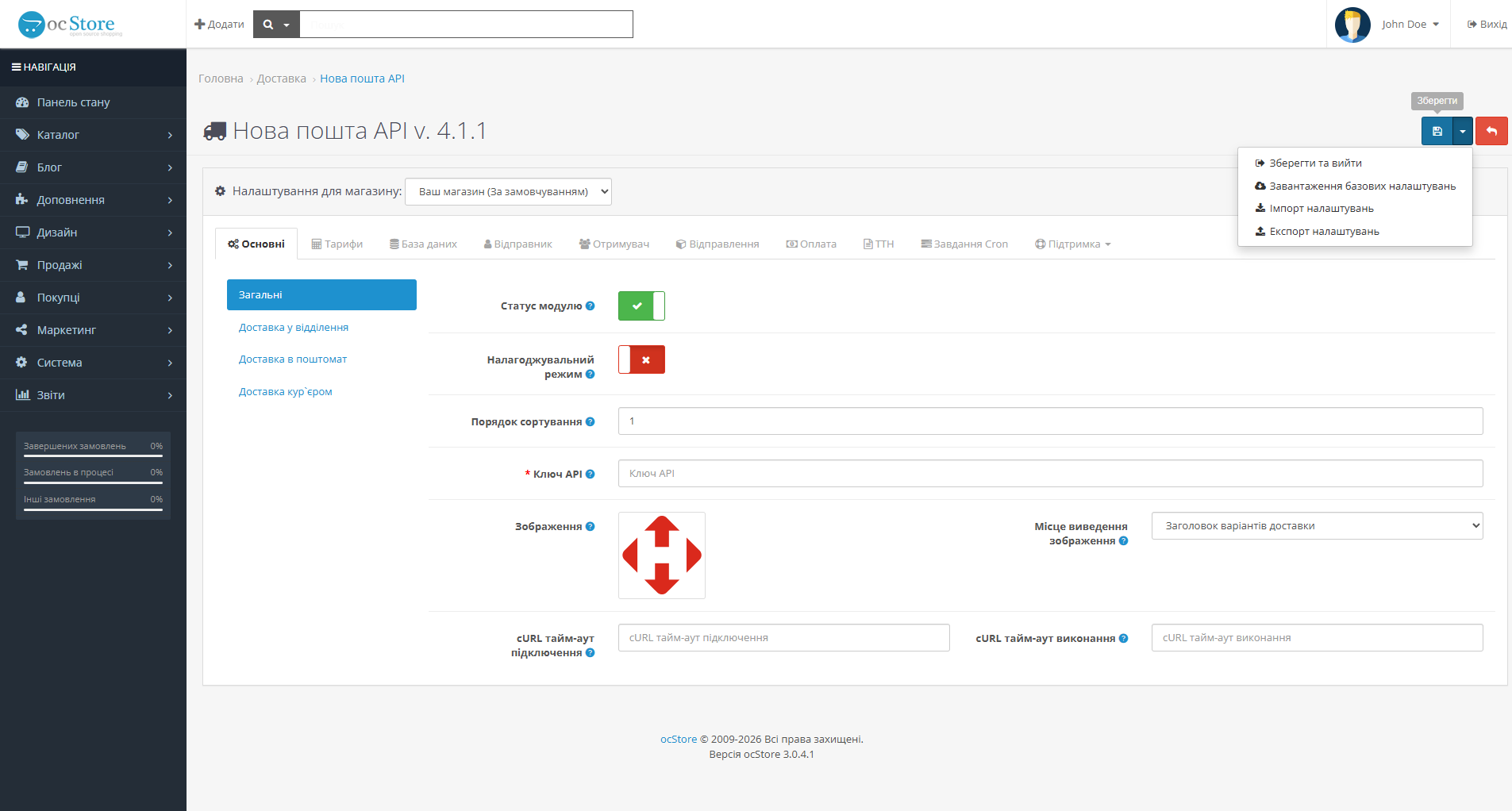Click help icon for cURL тайм-аут підключення
Screen dimensions: 1512x811
[x=590, y=652]
